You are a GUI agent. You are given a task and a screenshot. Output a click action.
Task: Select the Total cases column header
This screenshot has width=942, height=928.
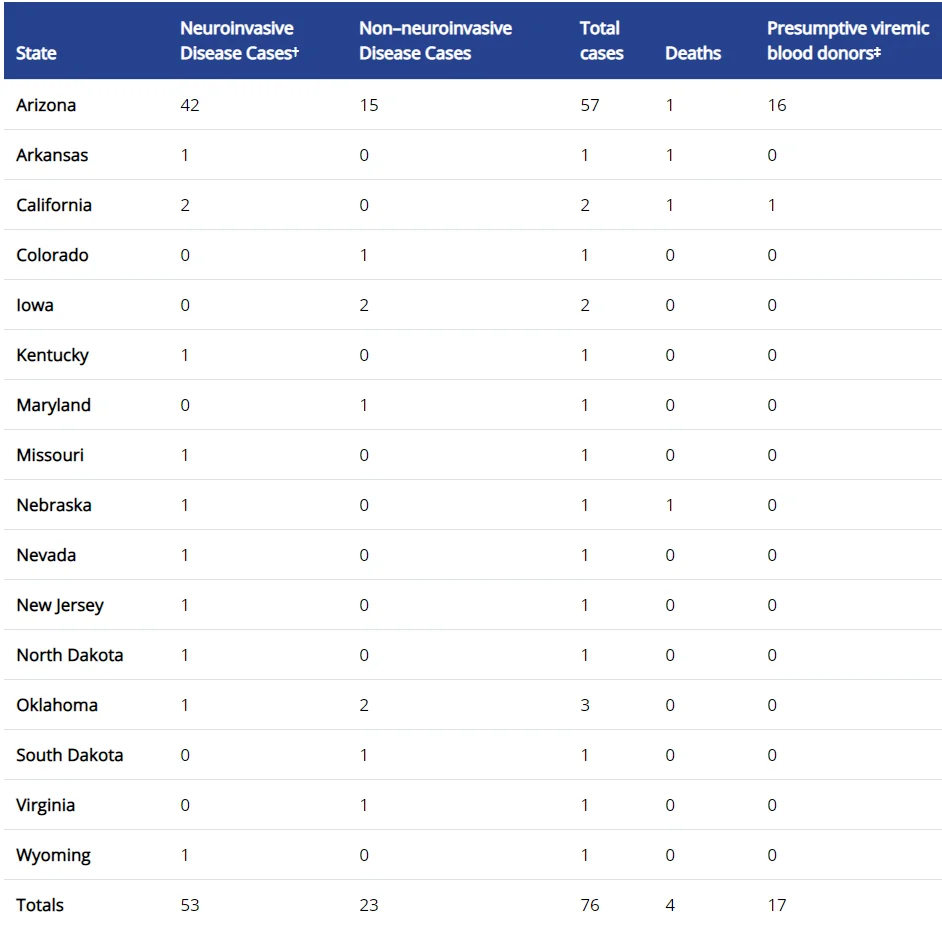point(601,41)
